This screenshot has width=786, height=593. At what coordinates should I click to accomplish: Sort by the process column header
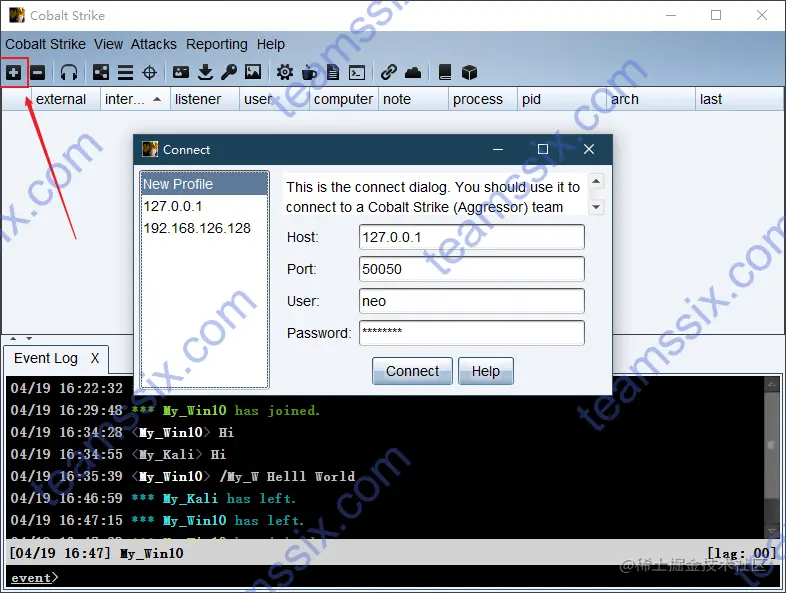click(483, 99)
